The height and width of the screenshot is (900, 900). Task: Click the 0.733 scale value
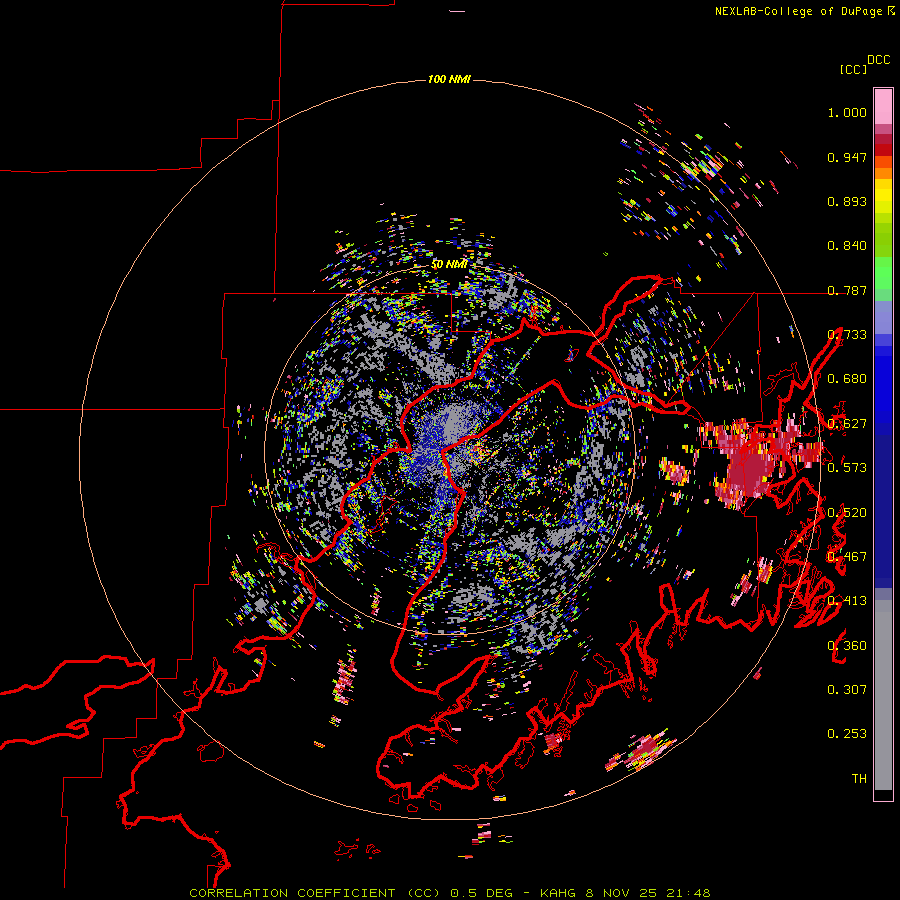click(x=847, y=335)
